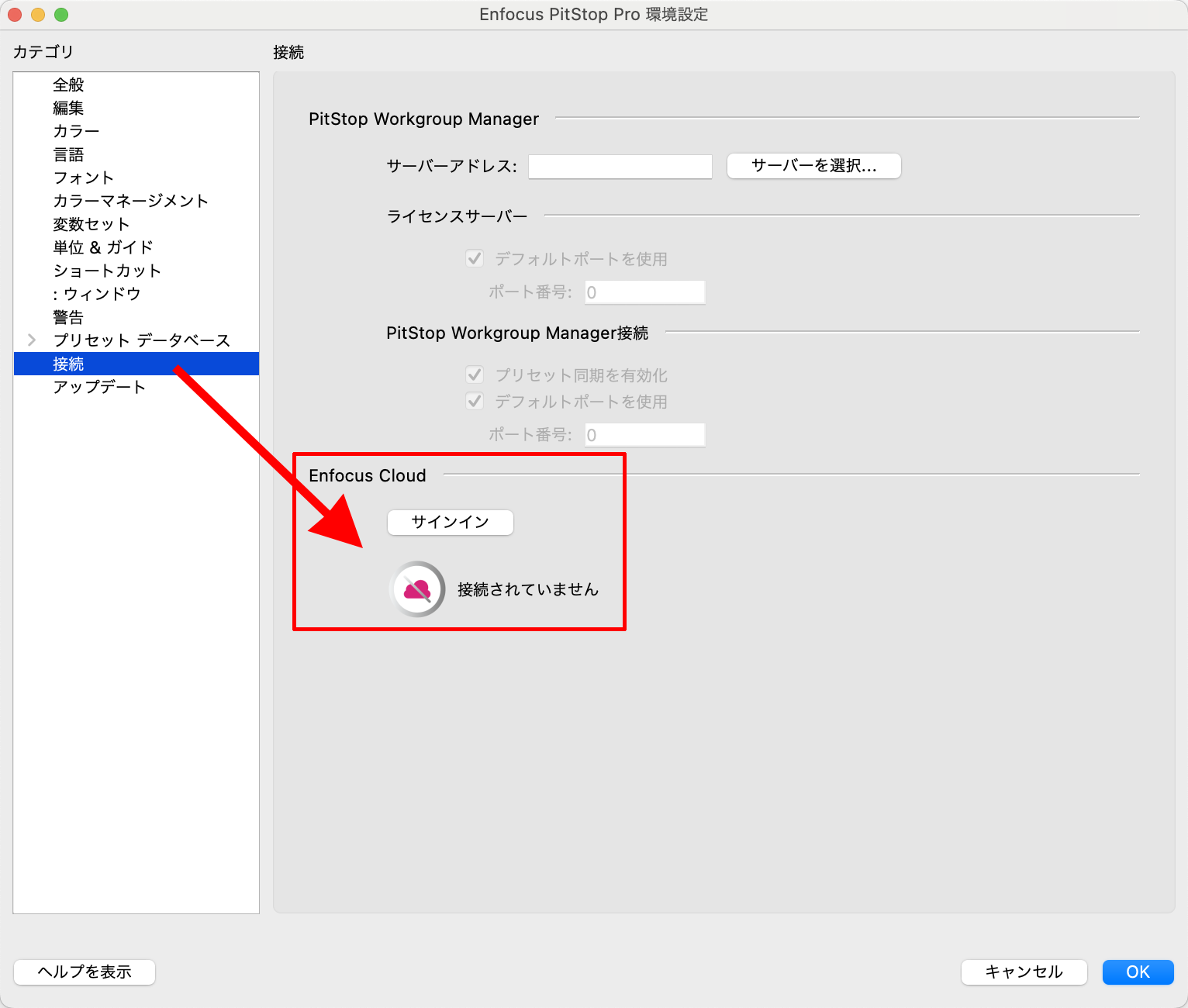The image size is (1188, 1008).
Task: Click the PitStop Workgroup Manager heading
Action: [x=423, y=119]
